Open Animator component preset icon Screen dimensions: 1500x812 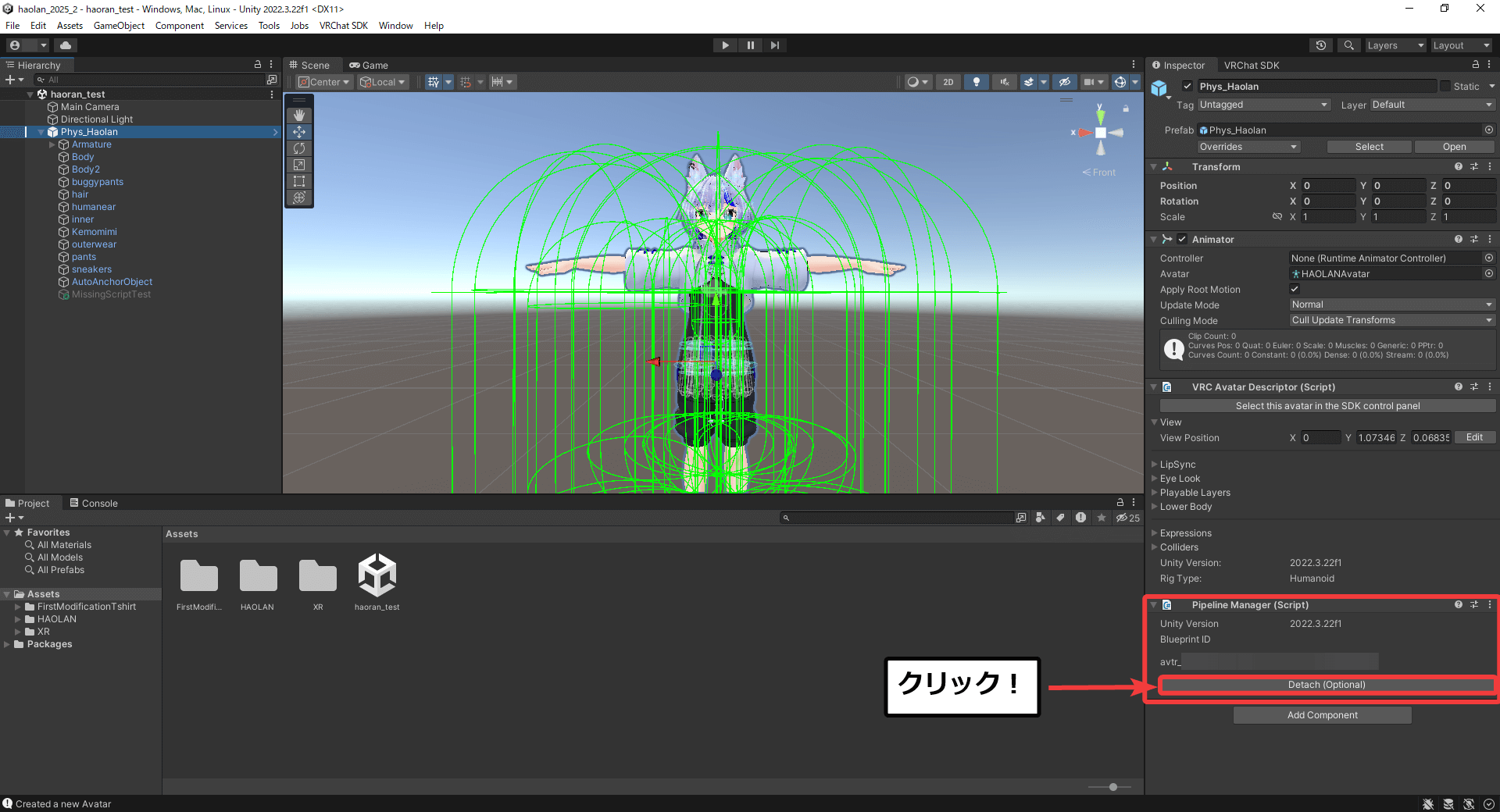pos(1474,239)
